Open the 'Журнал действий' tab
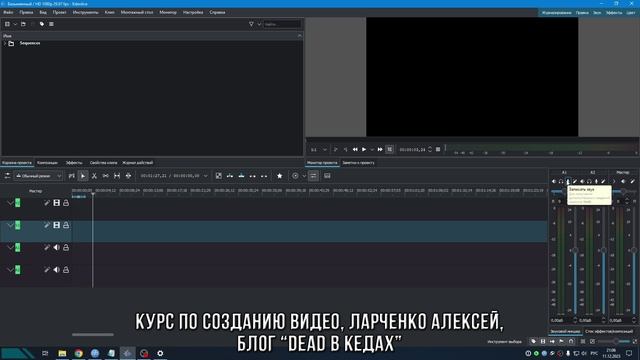This screenshot has width=640, height=360. click(138, 162)
